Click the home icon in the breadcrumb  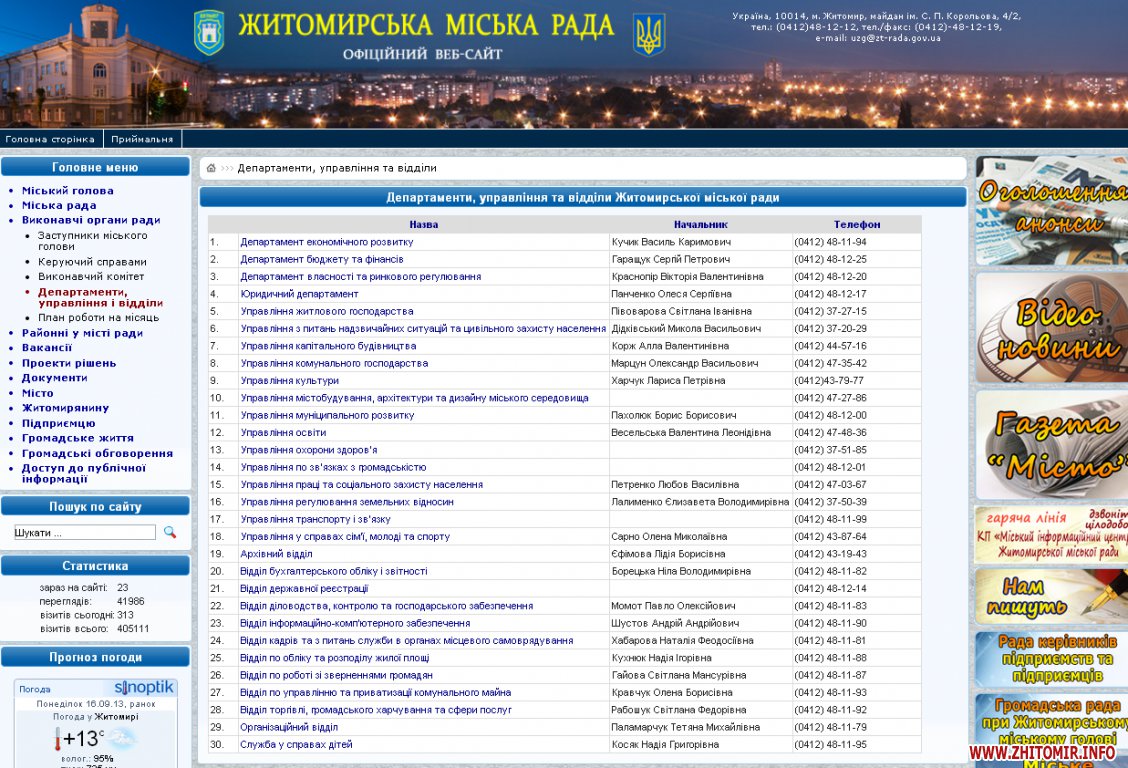[211, 168]
